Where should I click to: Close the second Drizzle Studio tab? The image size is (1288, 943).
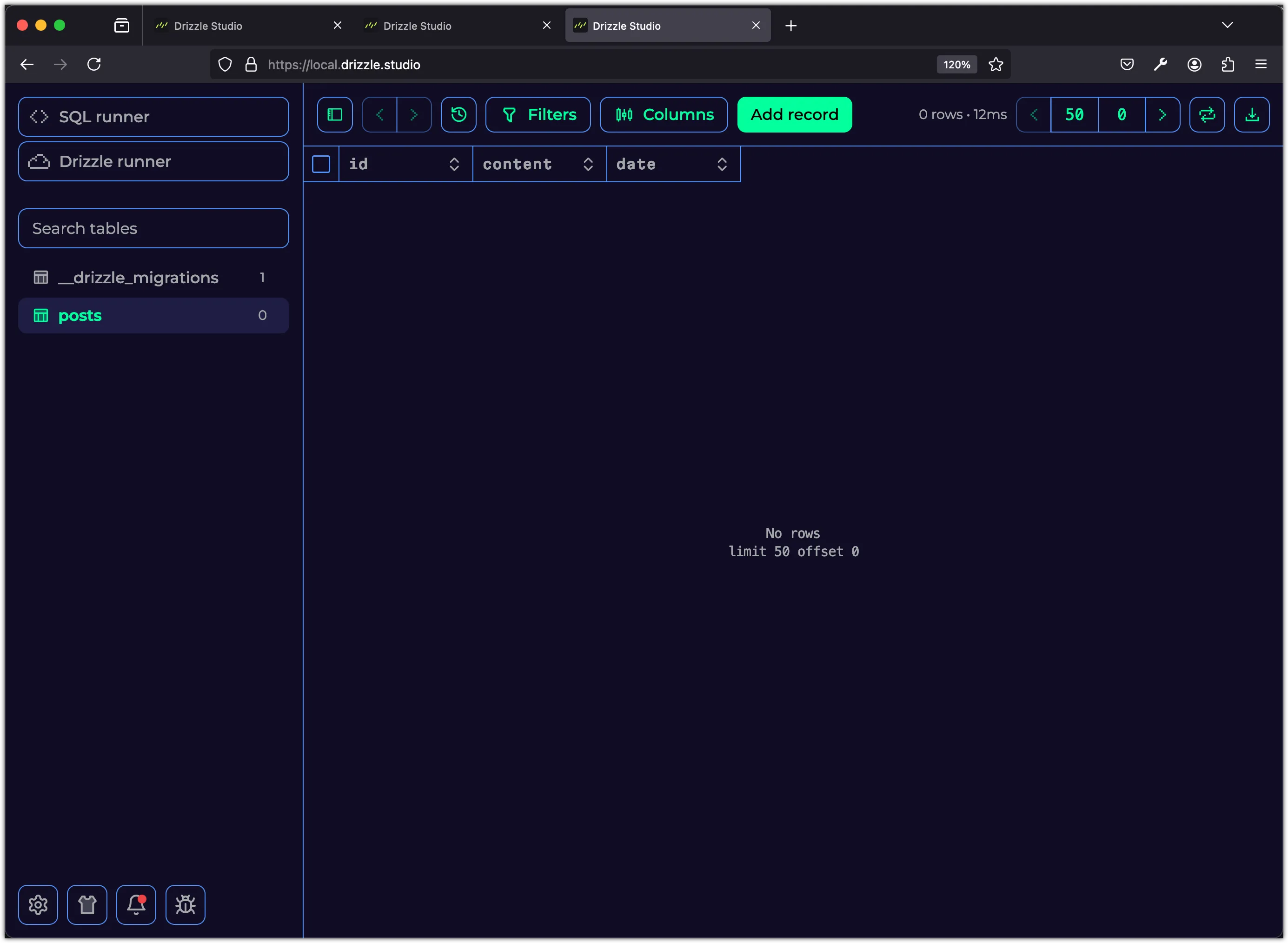click(547, 26)
